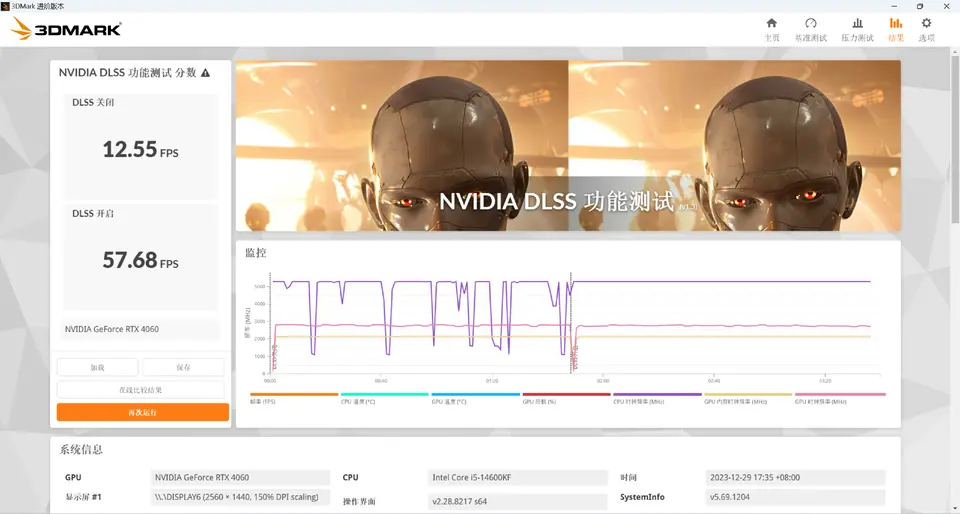Click the 3DMark app icon in the title bar

click(6, 6)
